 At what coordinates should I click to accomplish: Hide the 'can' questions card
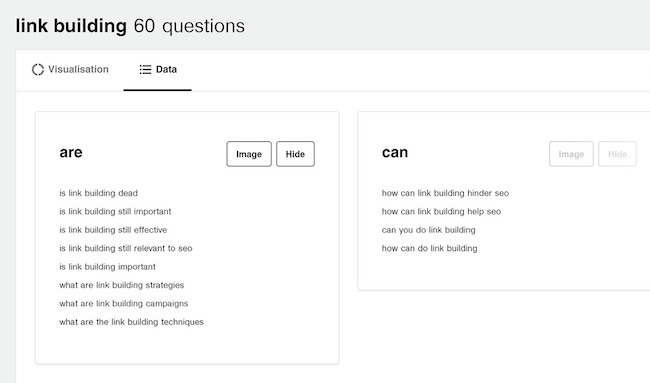tap(617, 154)
